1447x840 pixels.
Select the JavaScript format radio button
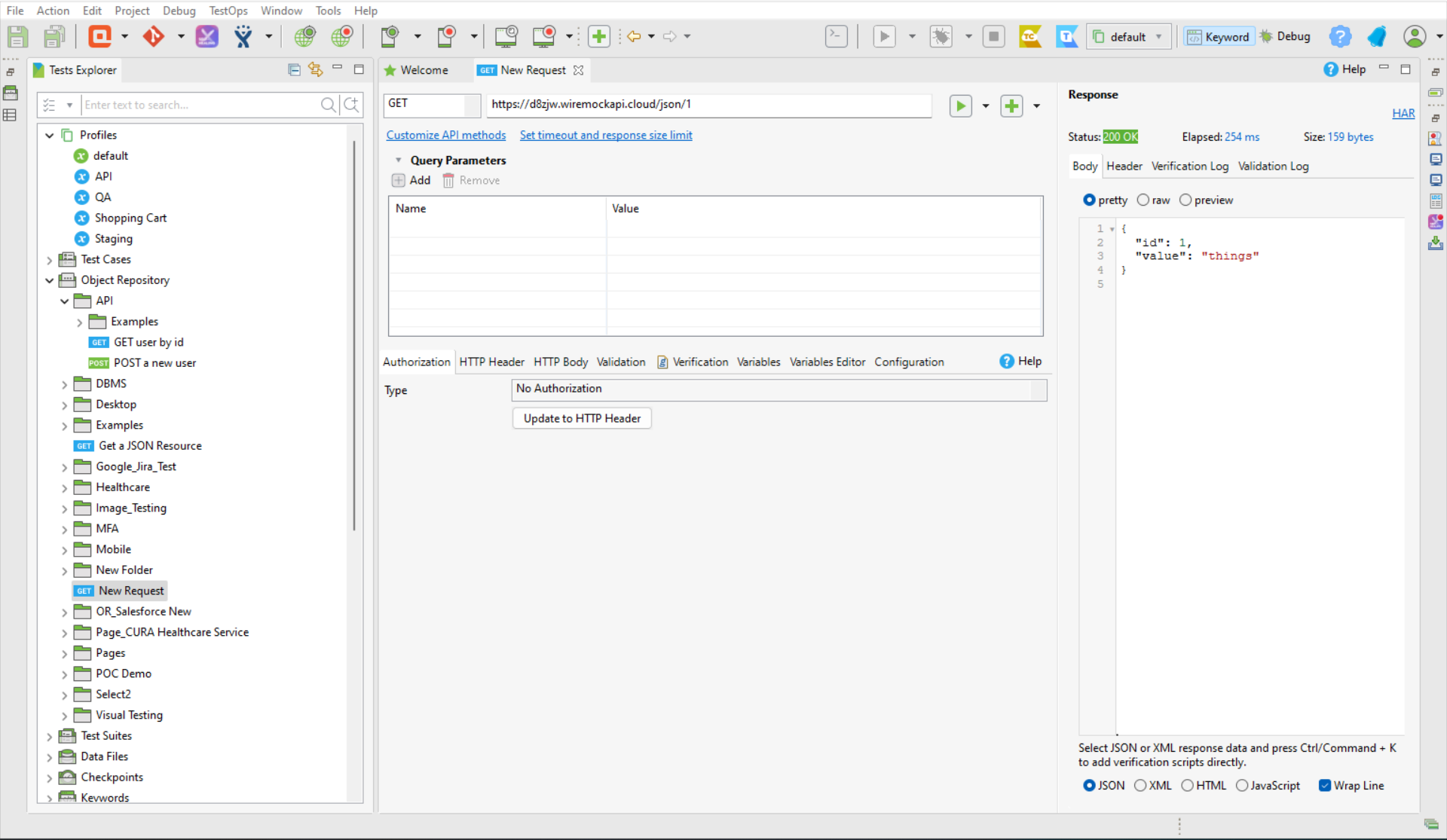(x=1242, y=785)
